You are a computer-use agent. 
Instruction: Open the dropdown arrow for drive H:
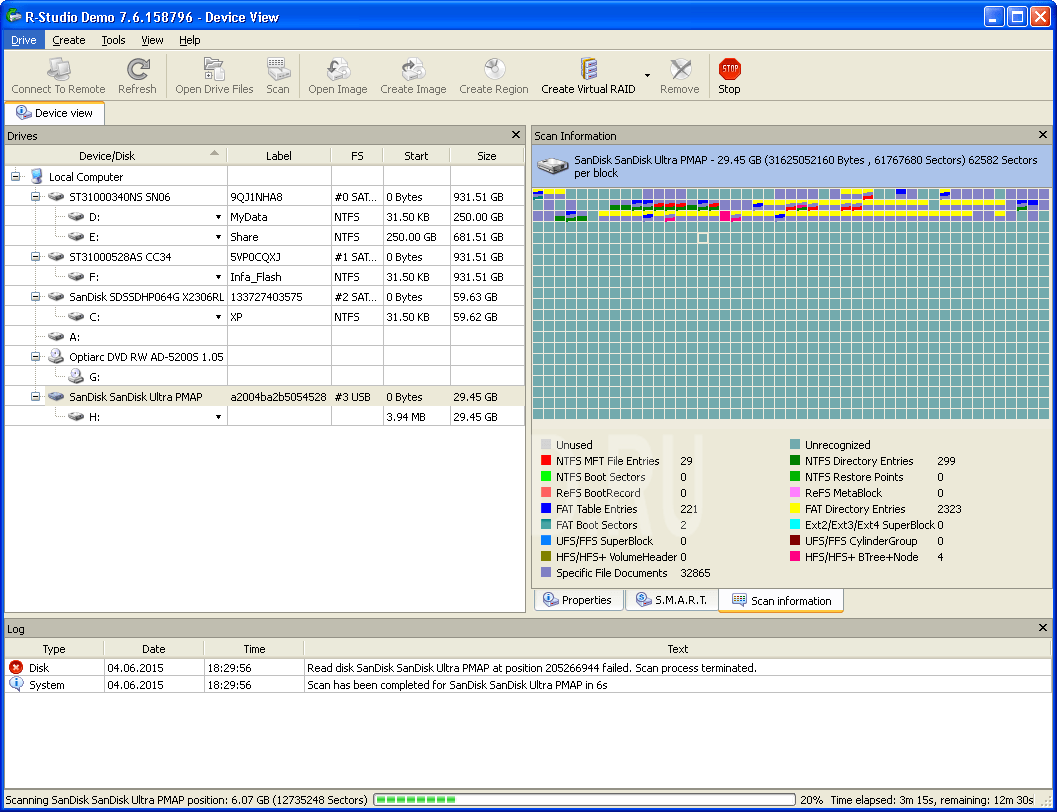218,417
